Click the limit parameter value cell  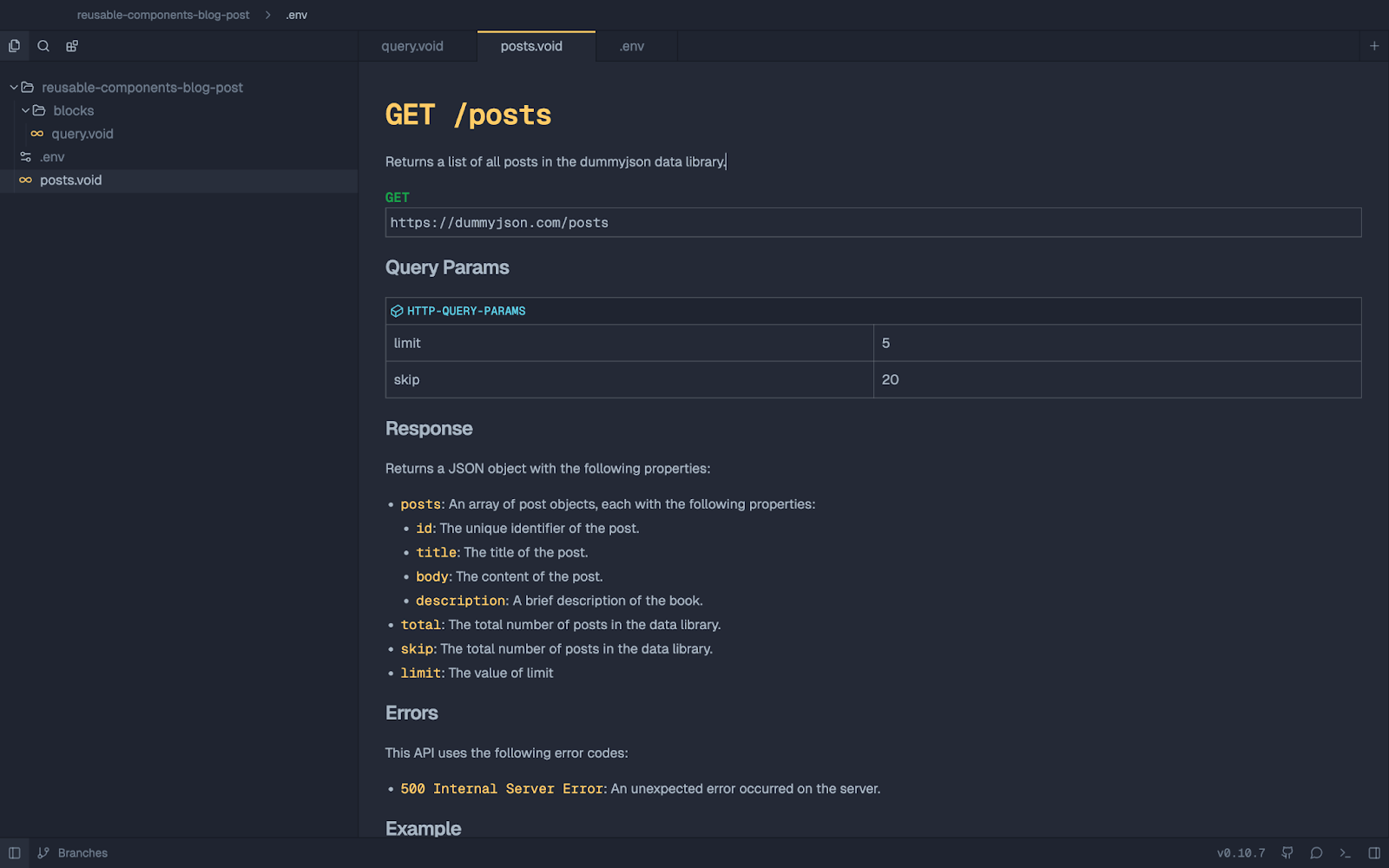[1116, 343]
